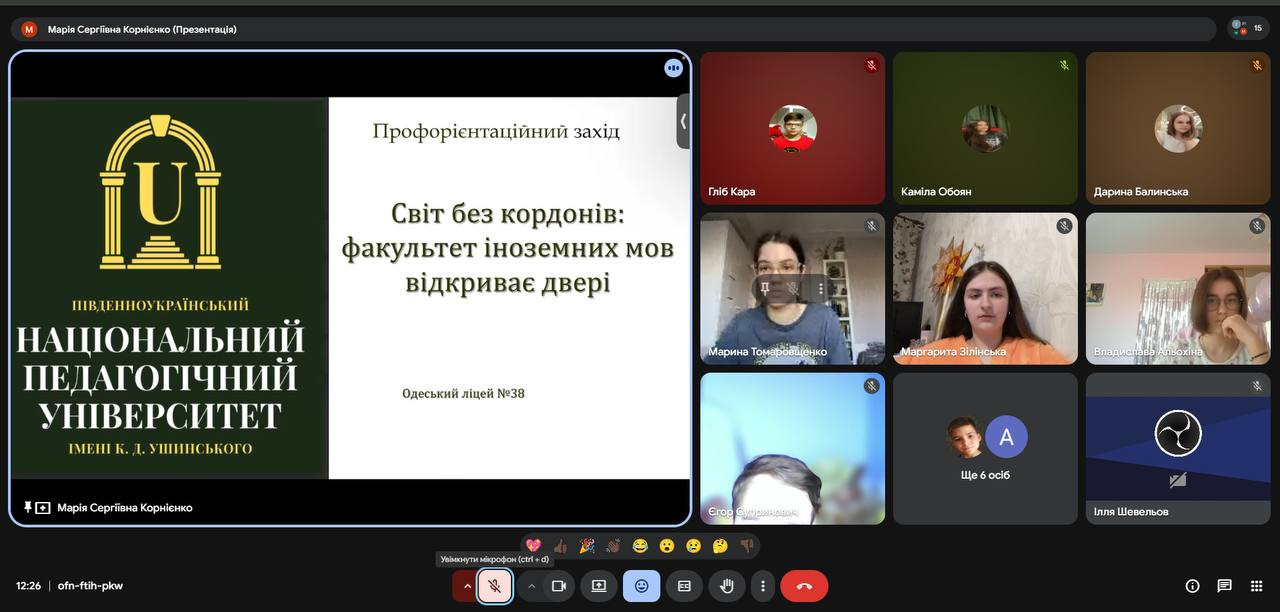Open more options three-dot menu in call bar
The height and width of the screenshot is (612, 1280).
[x=763, y=586]
